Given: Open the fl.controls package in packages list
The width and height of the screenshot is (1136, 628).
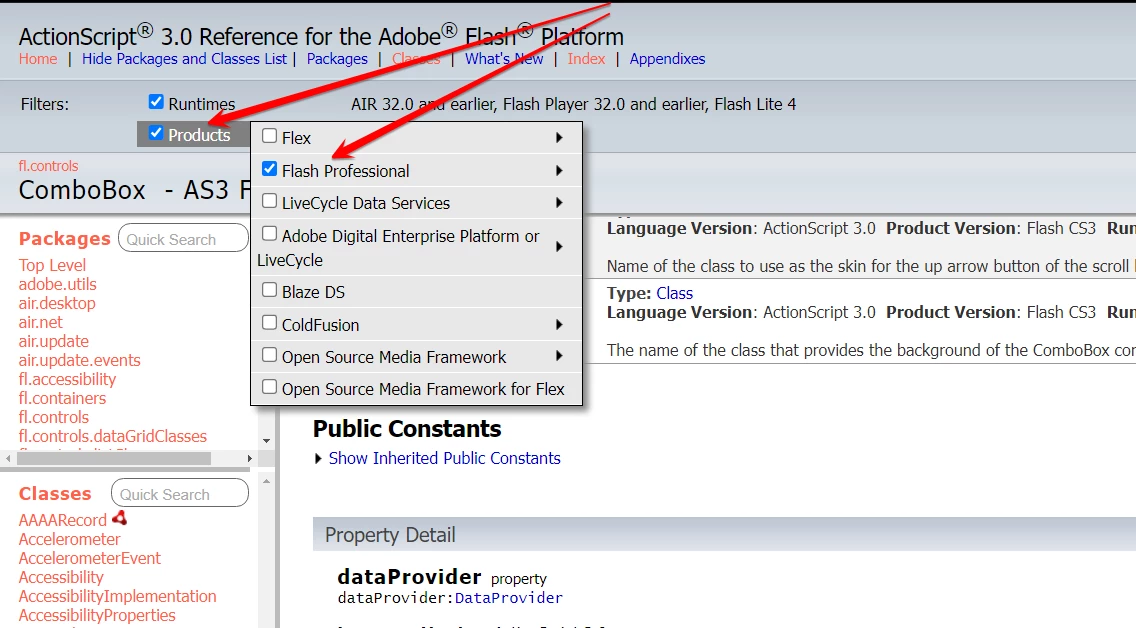Looking at the screenshot, I should tap(54, 417).
